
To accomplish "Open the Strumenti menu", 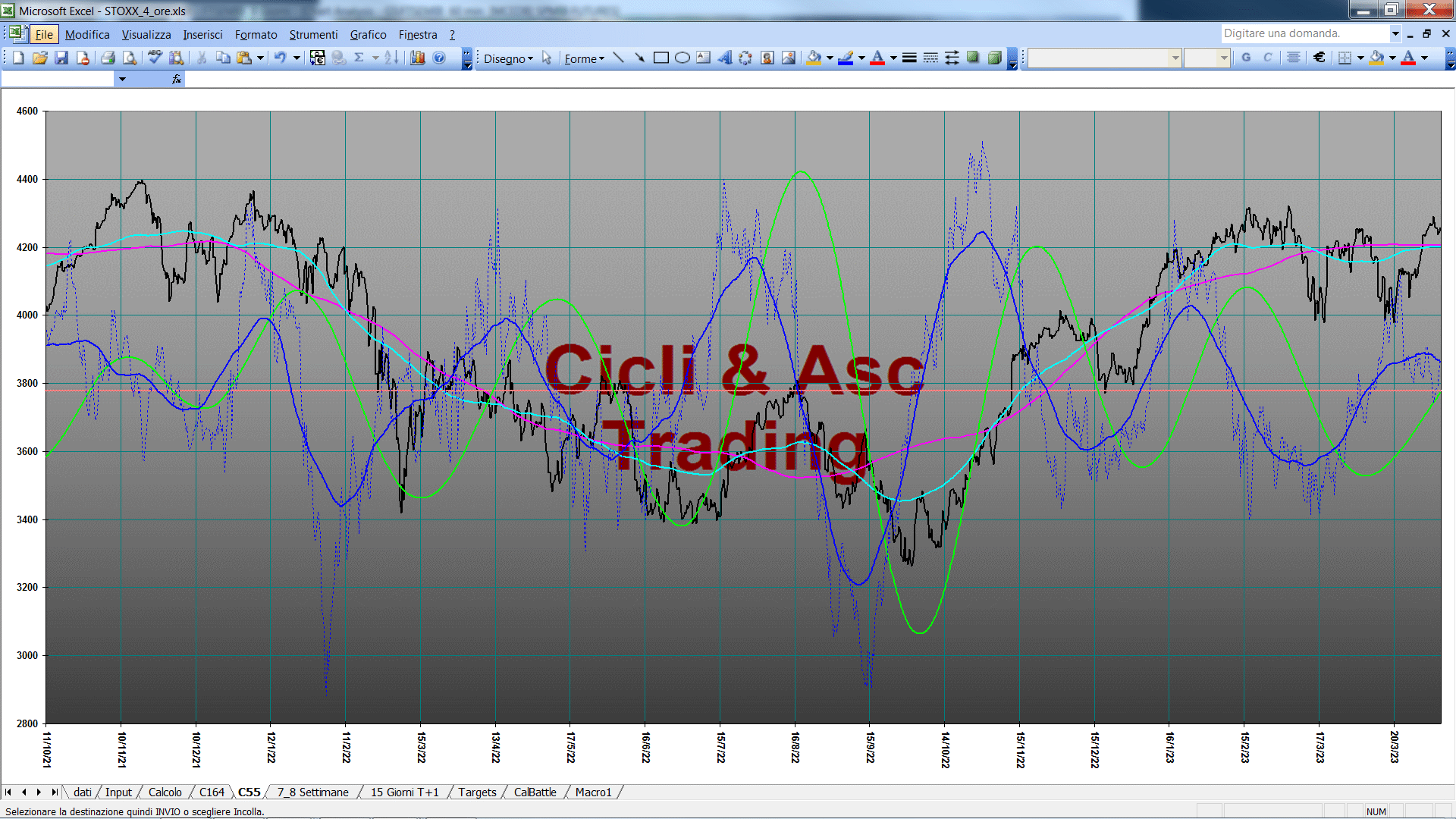I will click(313, 34).
